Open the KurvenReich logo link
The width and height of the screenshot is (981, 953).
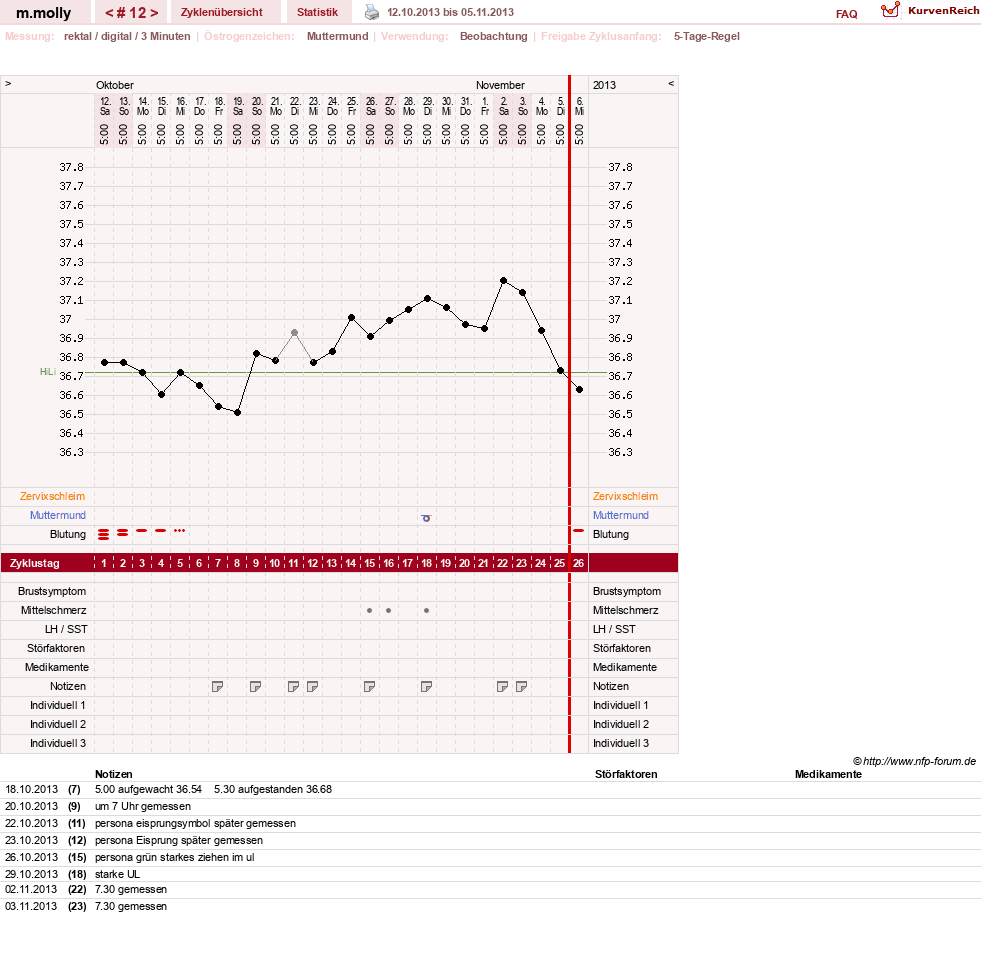click(x=930, y=11)
